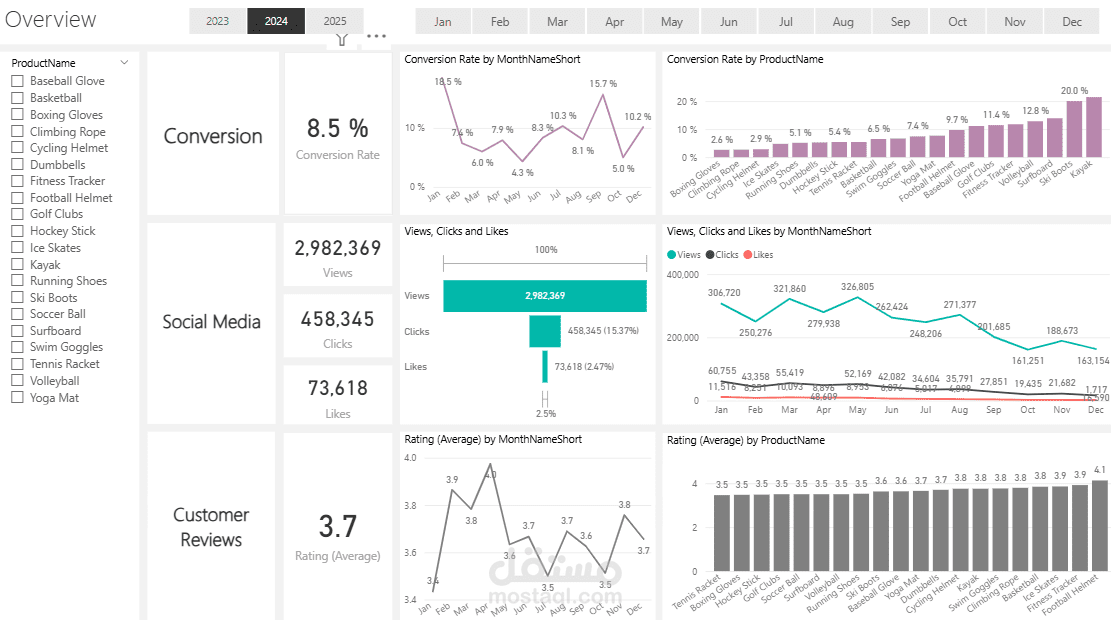Check the Surfboard checkbox

tap(18, 330)
